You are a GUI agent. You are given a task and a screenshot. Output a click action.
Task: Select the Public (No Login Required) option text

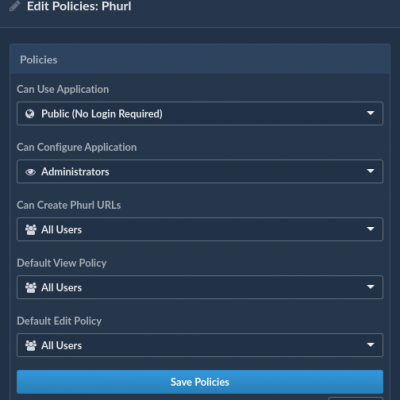(102, 114)
